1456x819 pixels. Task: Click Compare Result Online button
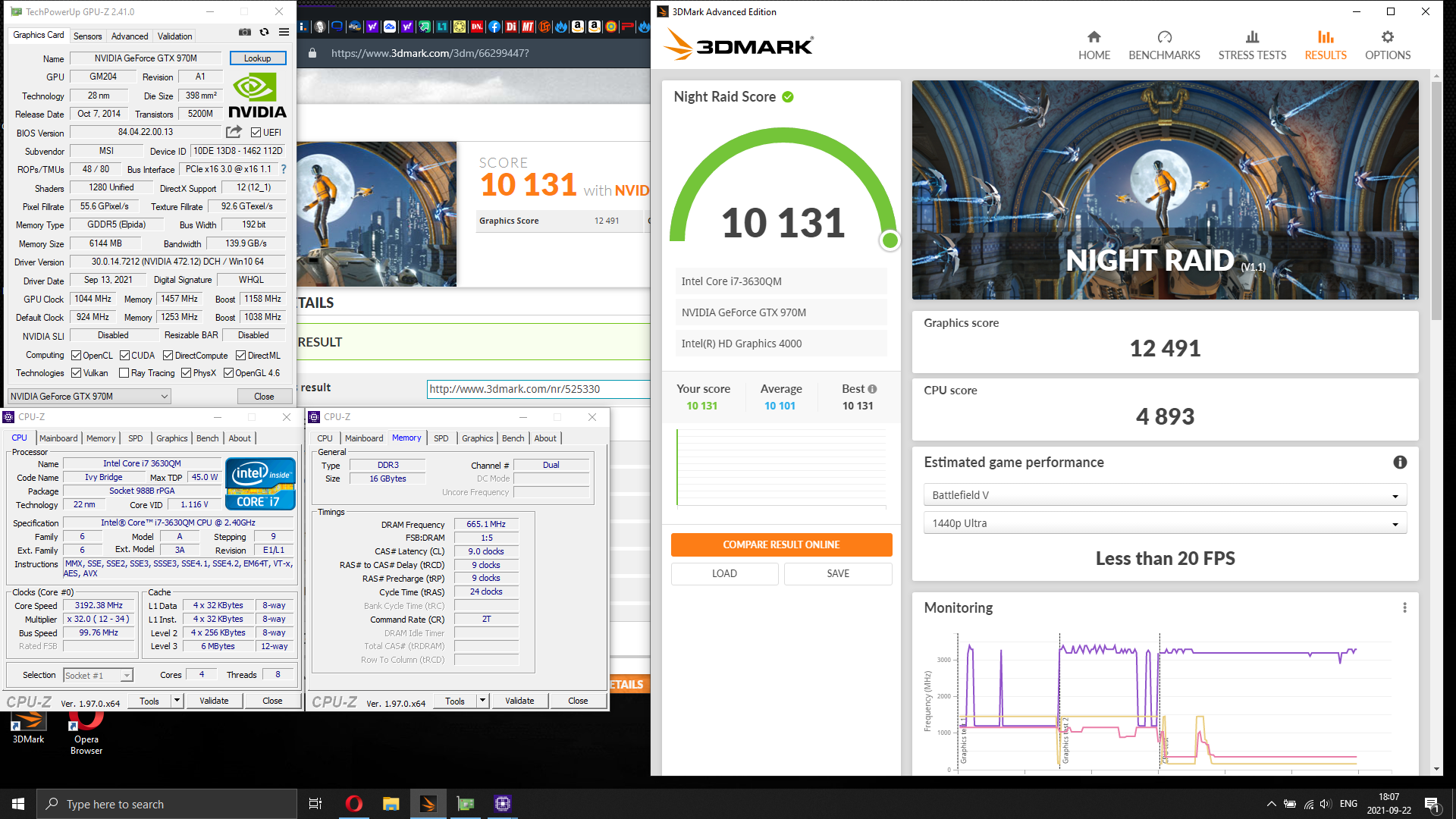click(781, 544)
